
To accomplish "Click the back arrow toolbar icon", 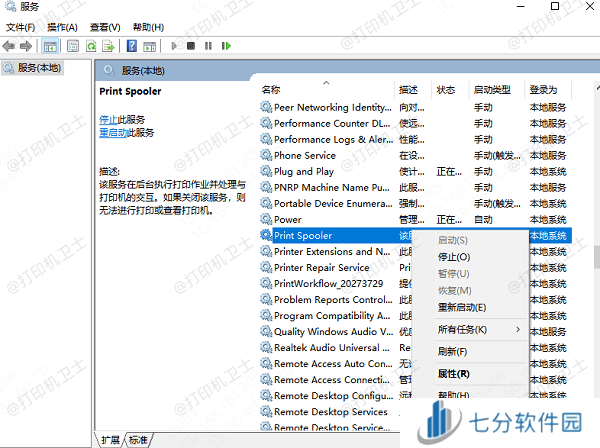I will (10, 46).
